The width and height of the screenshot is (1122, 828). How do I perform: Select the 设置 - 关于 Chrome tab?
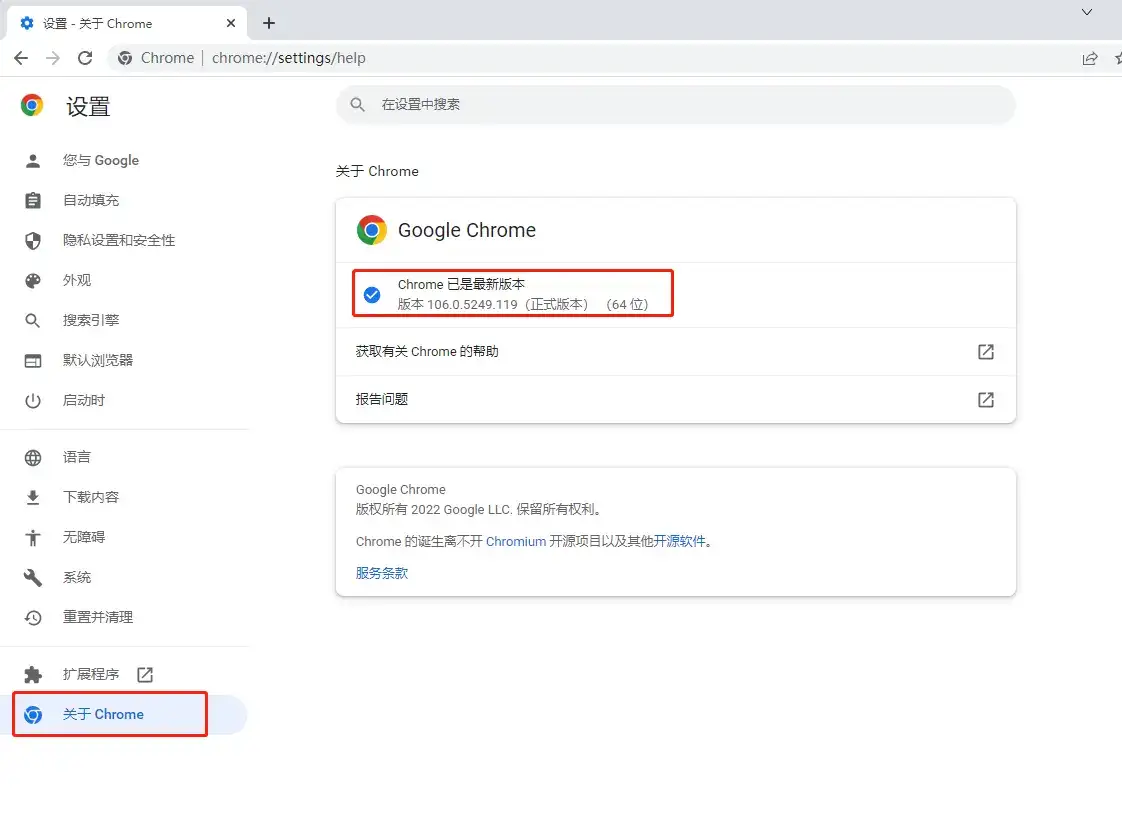(x=127, y=23)
